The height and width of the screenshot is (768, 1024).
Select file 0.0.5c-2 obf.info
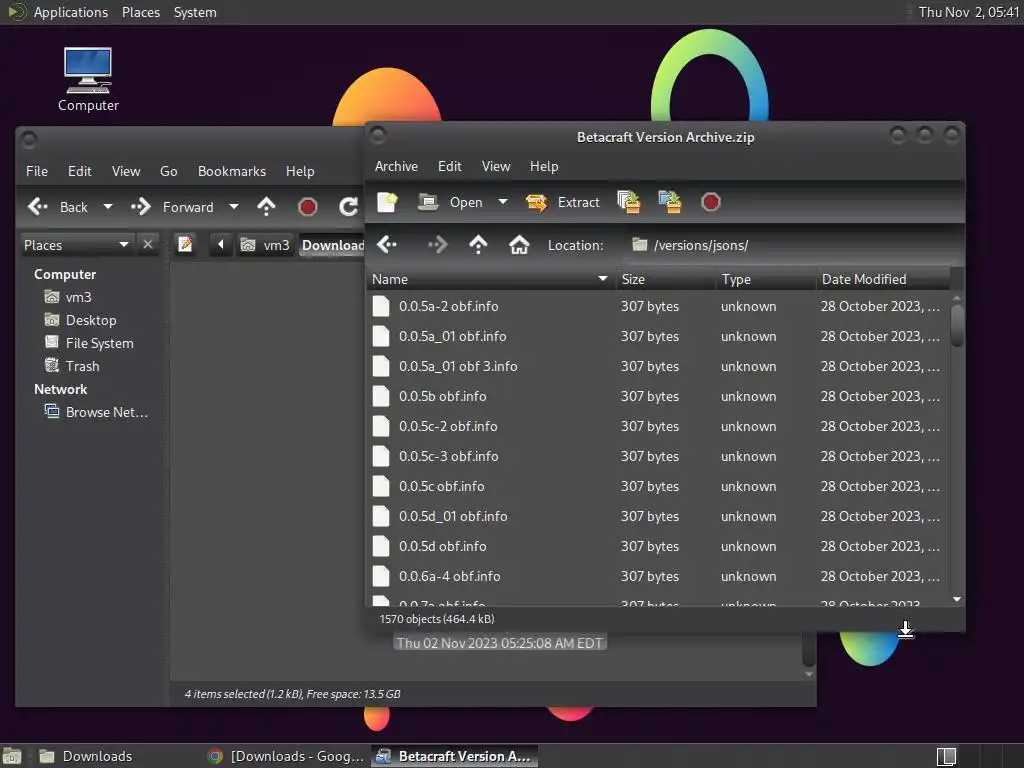pyautogui.click(x=658, y=426)
